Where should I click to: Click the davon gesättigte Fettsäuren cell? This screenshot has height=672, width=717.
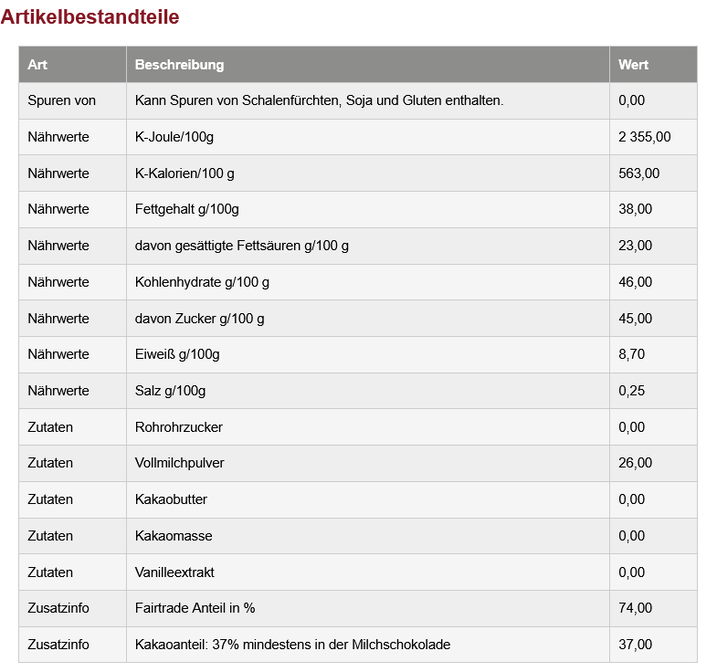click(x=242, y=246)
